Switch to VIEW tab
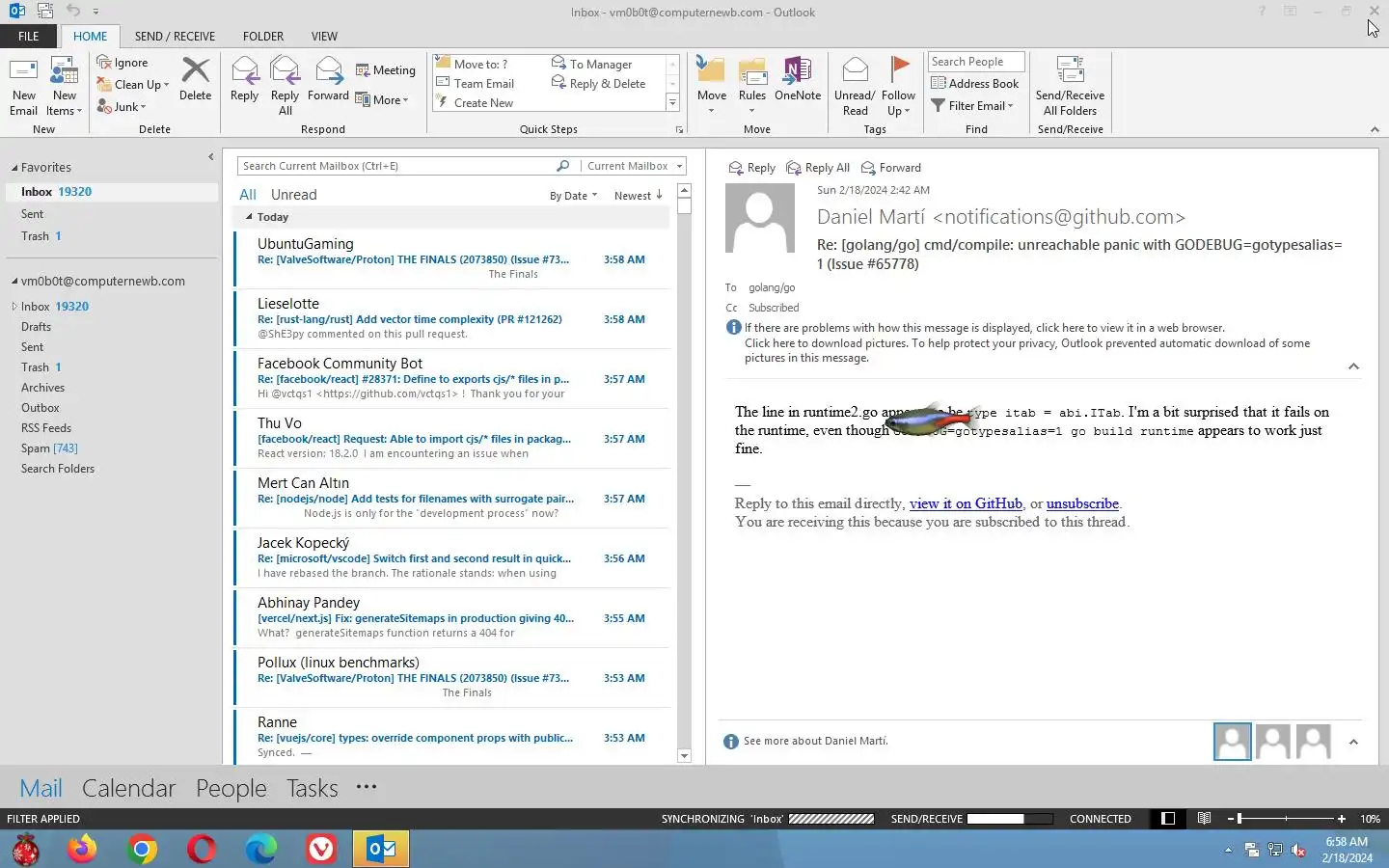Viewport: 1389px width, 868px height. pos(324,37)
